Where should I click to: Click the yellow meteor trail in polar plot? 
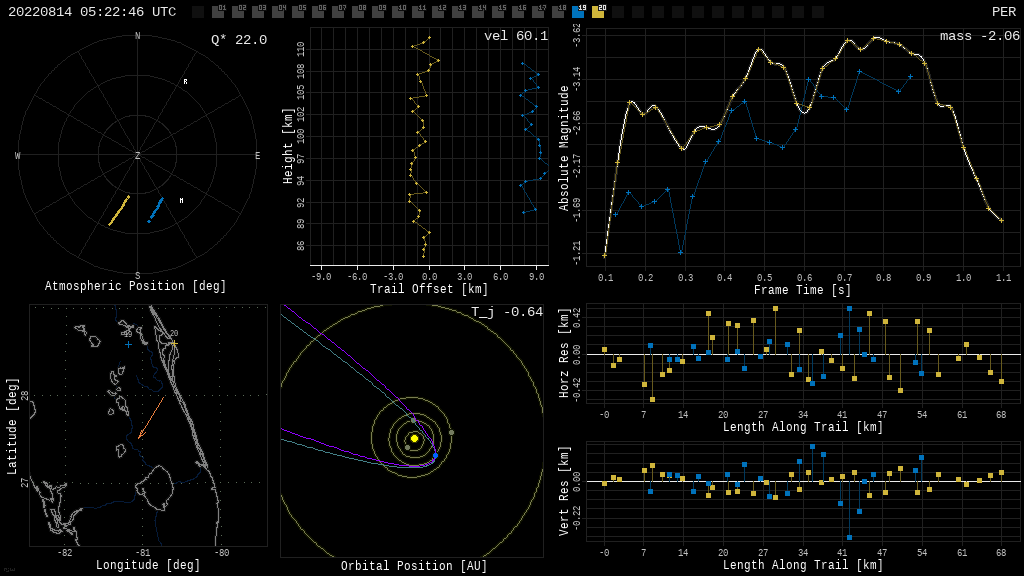click(x=119, y=210)
